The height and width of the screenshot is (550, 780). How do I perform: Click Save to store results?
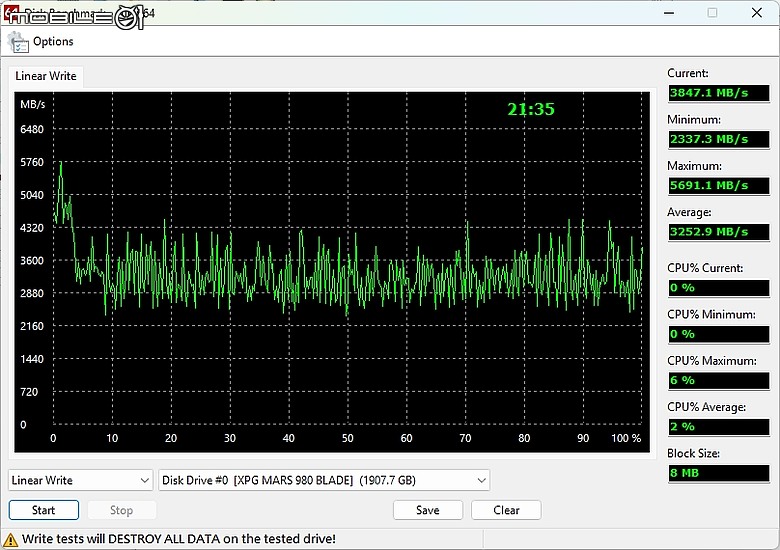(428, 510)
